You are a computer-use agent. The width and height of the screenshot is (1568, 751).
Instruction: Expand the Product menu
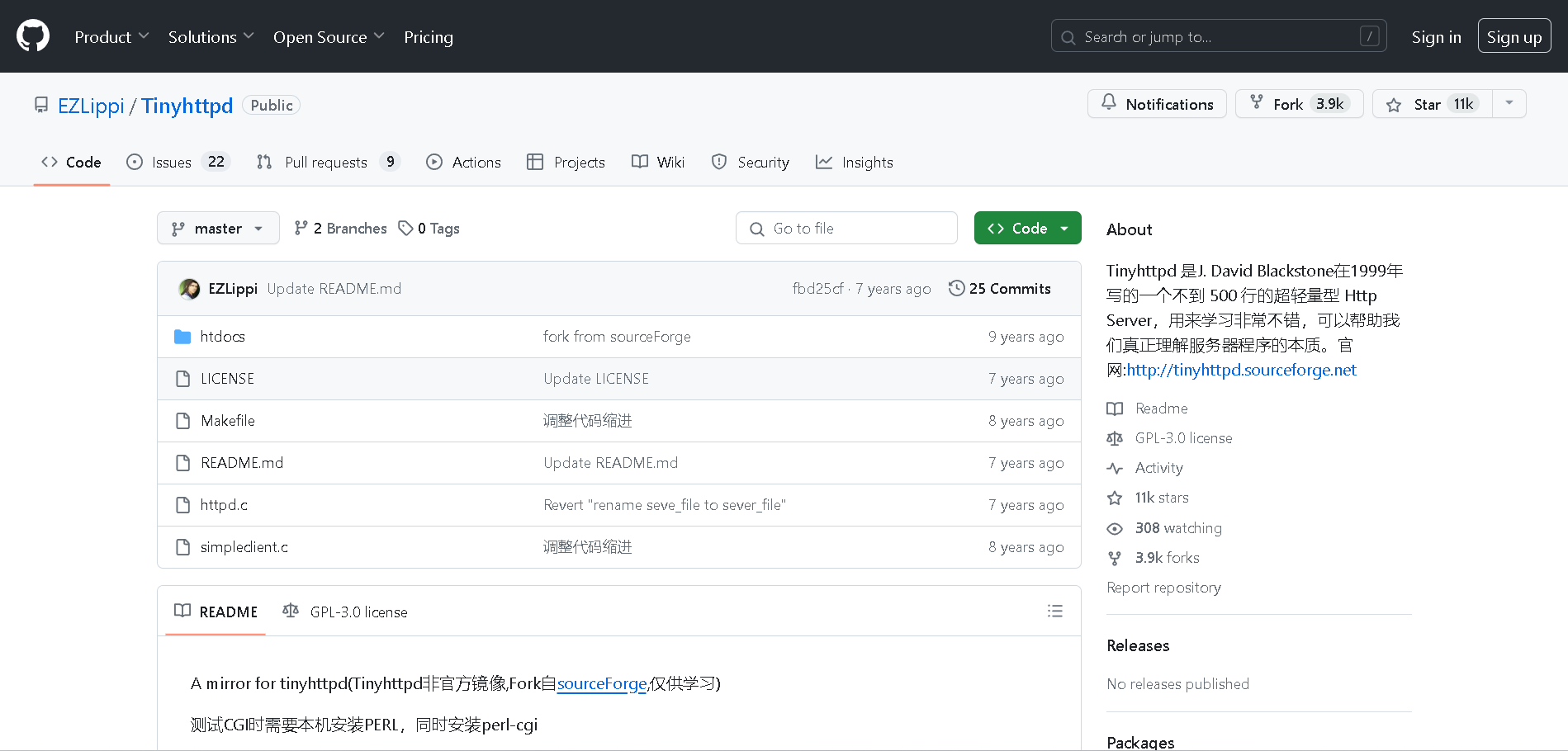111,37
